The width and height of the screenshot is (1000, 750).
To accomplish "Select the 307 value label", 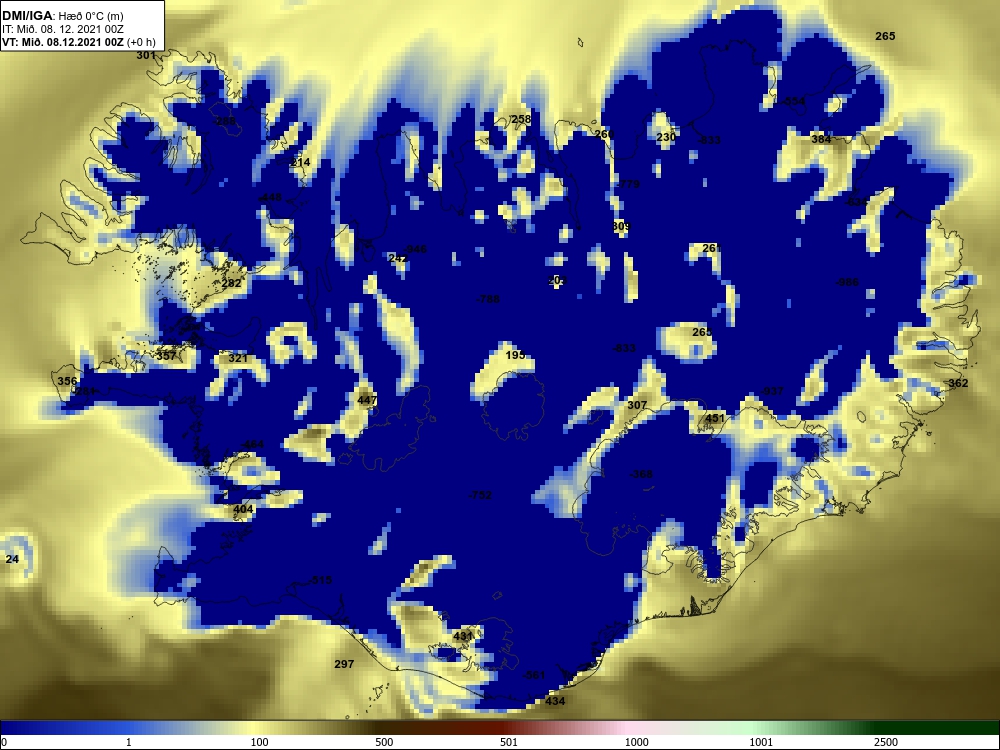I will (x=637, y=405).
